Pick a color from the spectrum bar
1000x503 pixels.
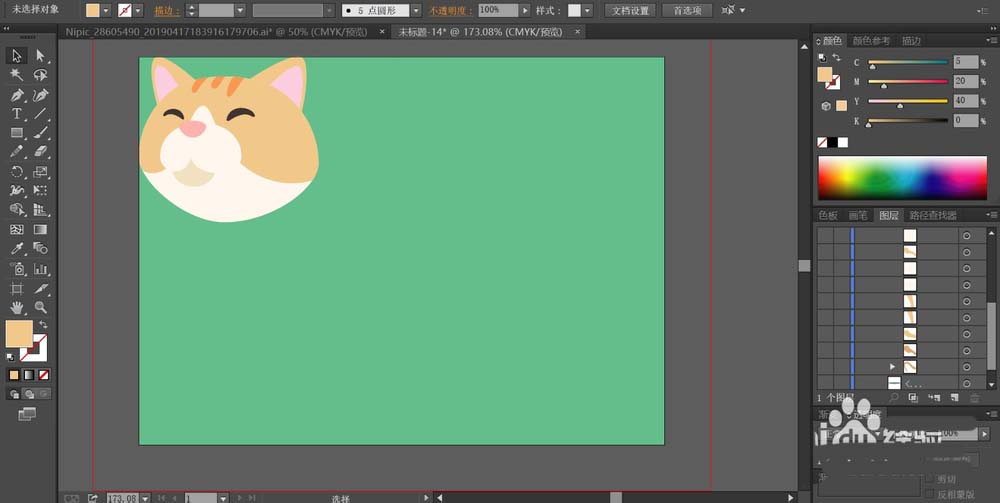(902, 178)
